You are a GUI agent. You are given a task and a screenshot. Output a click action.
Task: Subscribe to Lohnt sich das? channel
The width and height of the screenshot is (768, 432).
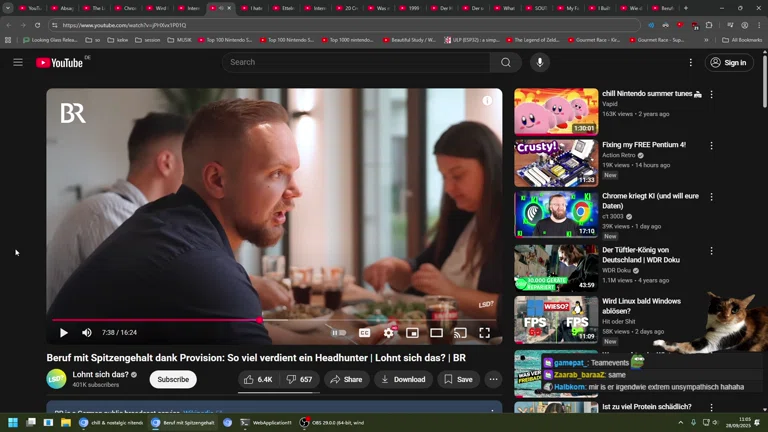pos(173,380)
